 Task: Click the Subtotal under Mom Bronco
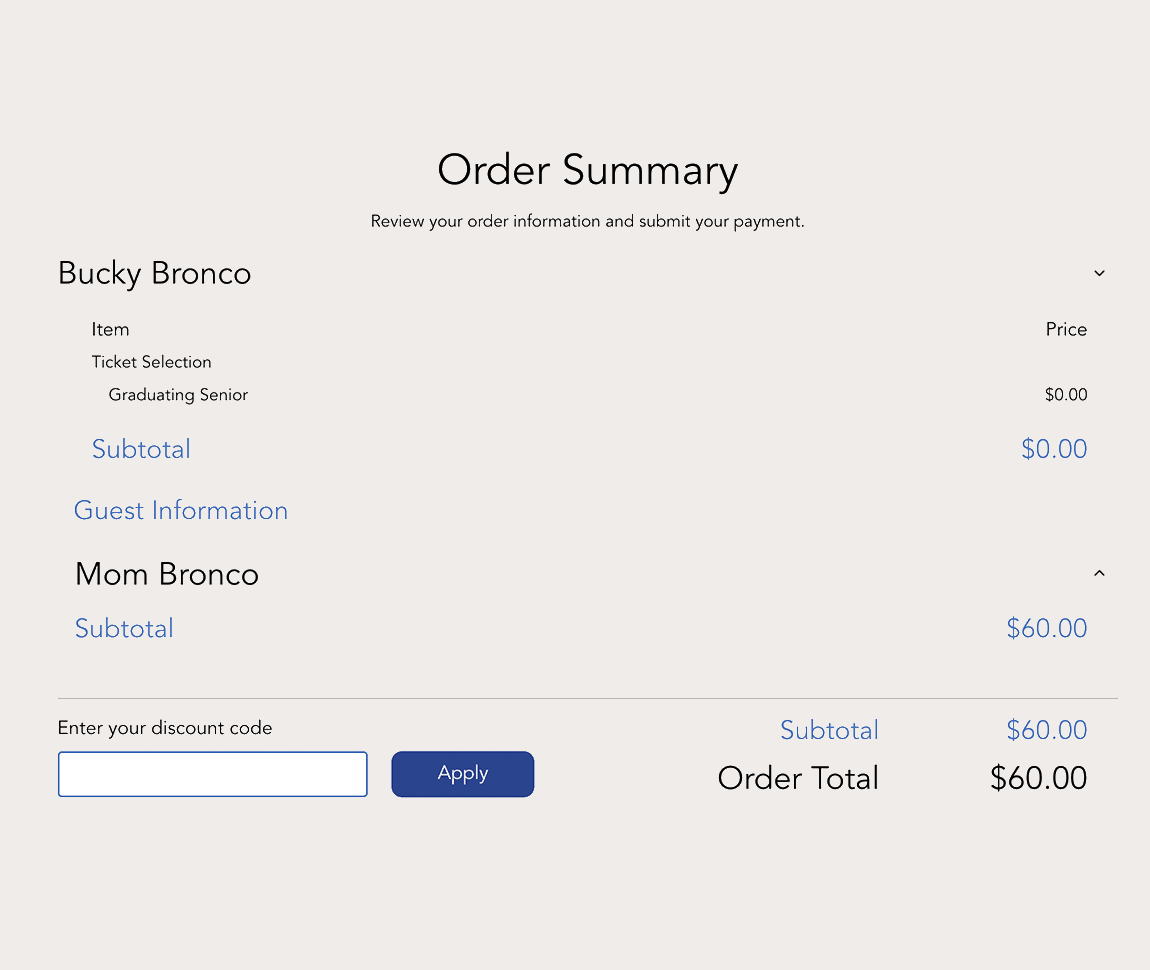pyautogui.click(x=124, y=628)
